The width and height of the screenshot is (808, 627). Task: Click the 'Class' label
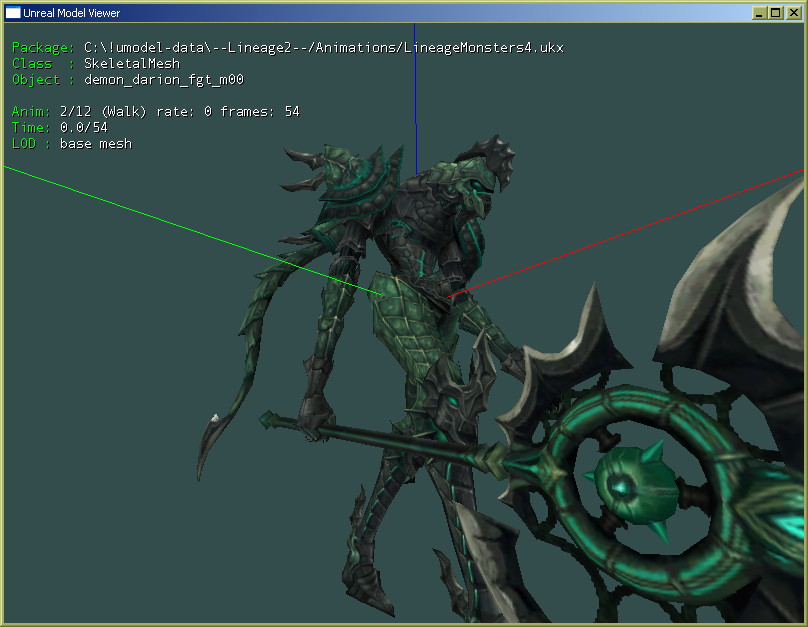point(31,63)
